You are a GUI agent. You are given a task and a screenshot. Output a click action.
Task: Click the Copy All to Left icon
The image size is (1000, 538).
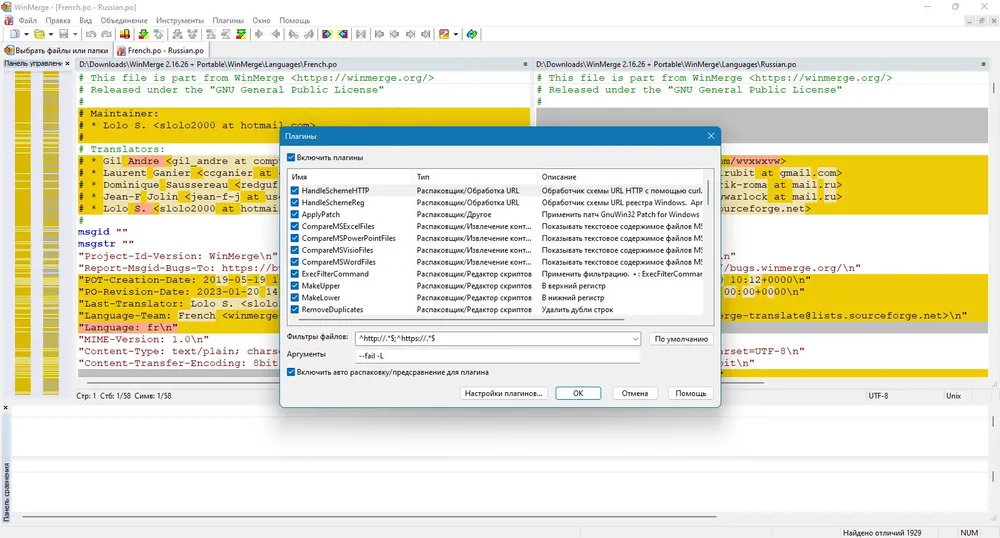click(x=342, y=34)
